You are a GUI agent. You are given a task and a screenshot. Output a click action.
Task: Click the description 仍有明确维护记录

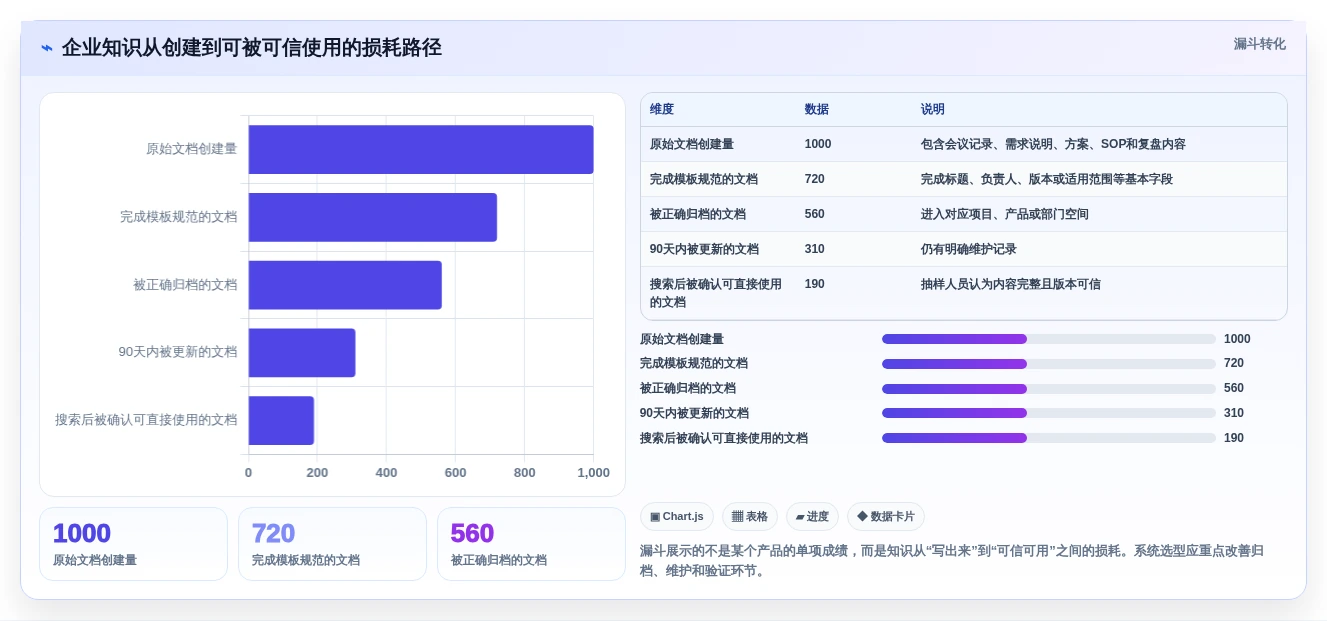(969, 249)
